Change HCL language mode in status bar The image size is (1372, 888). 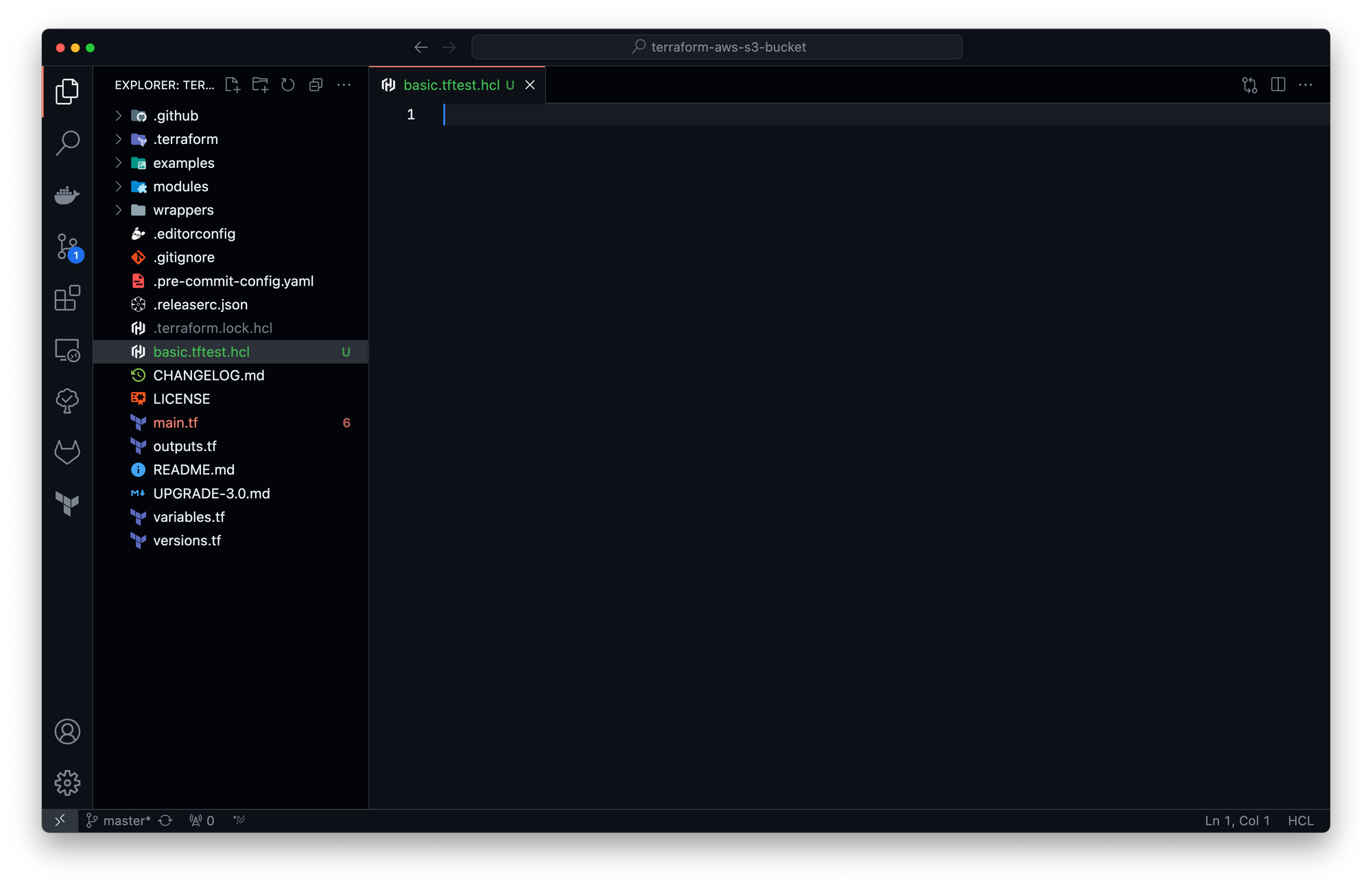(1300, 821)
